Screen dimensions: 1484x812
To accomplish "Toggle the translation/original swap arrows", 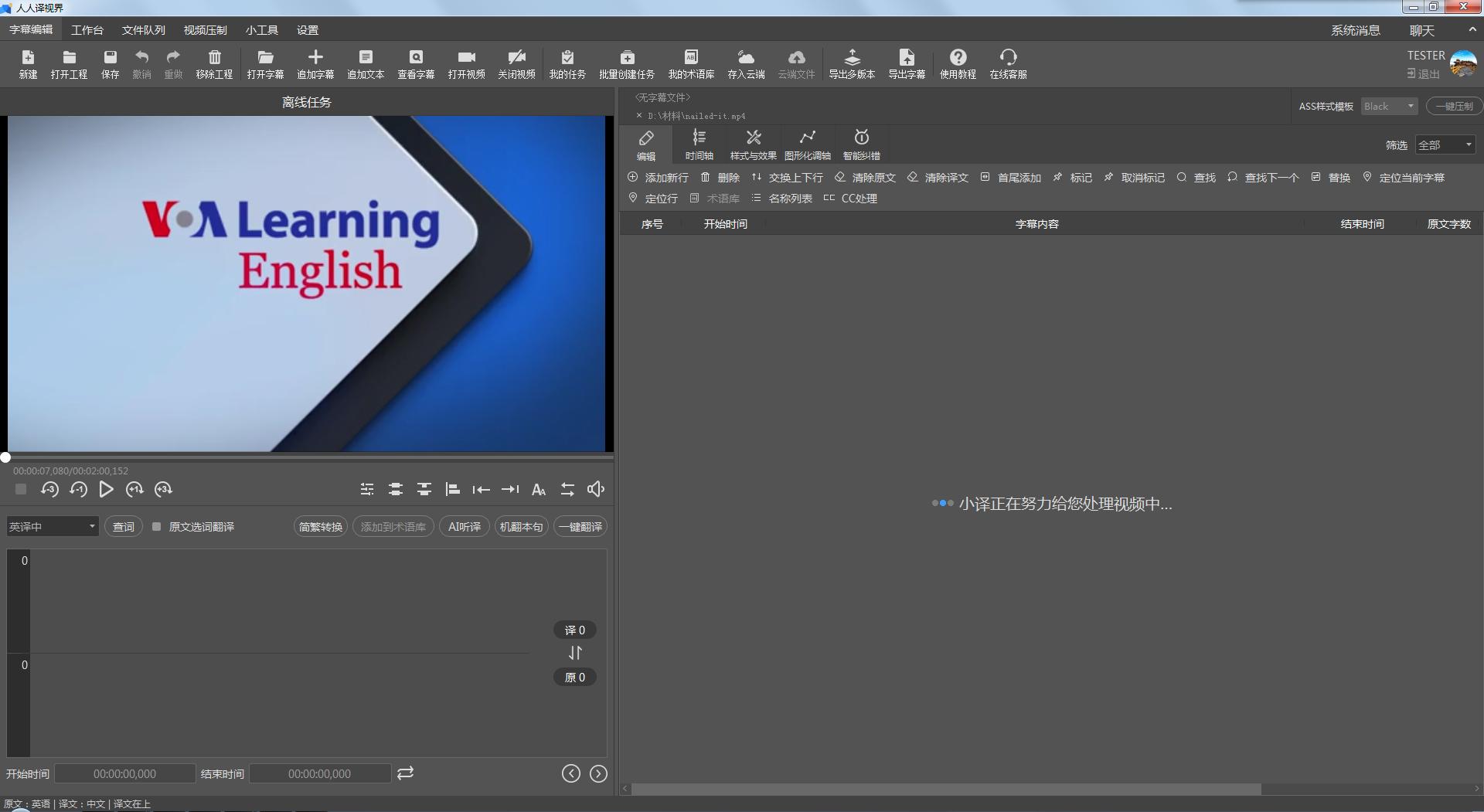I will [x=575, y=654].
